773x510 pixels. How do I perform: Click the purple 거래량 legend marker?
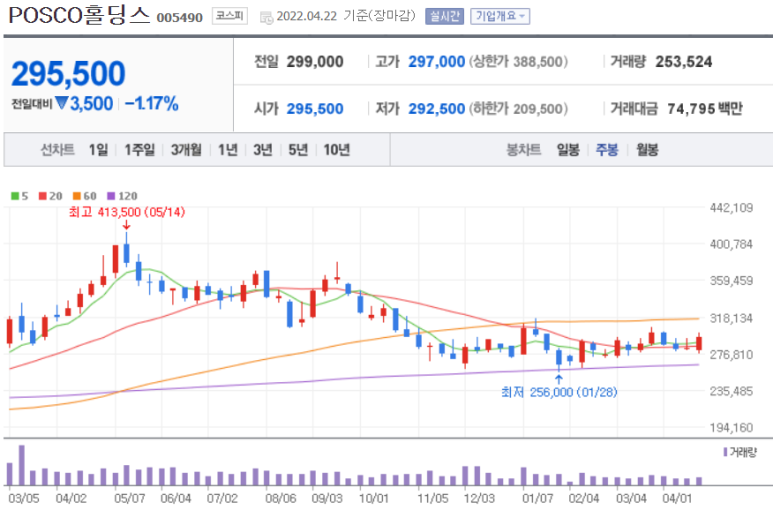pos(725,452)
